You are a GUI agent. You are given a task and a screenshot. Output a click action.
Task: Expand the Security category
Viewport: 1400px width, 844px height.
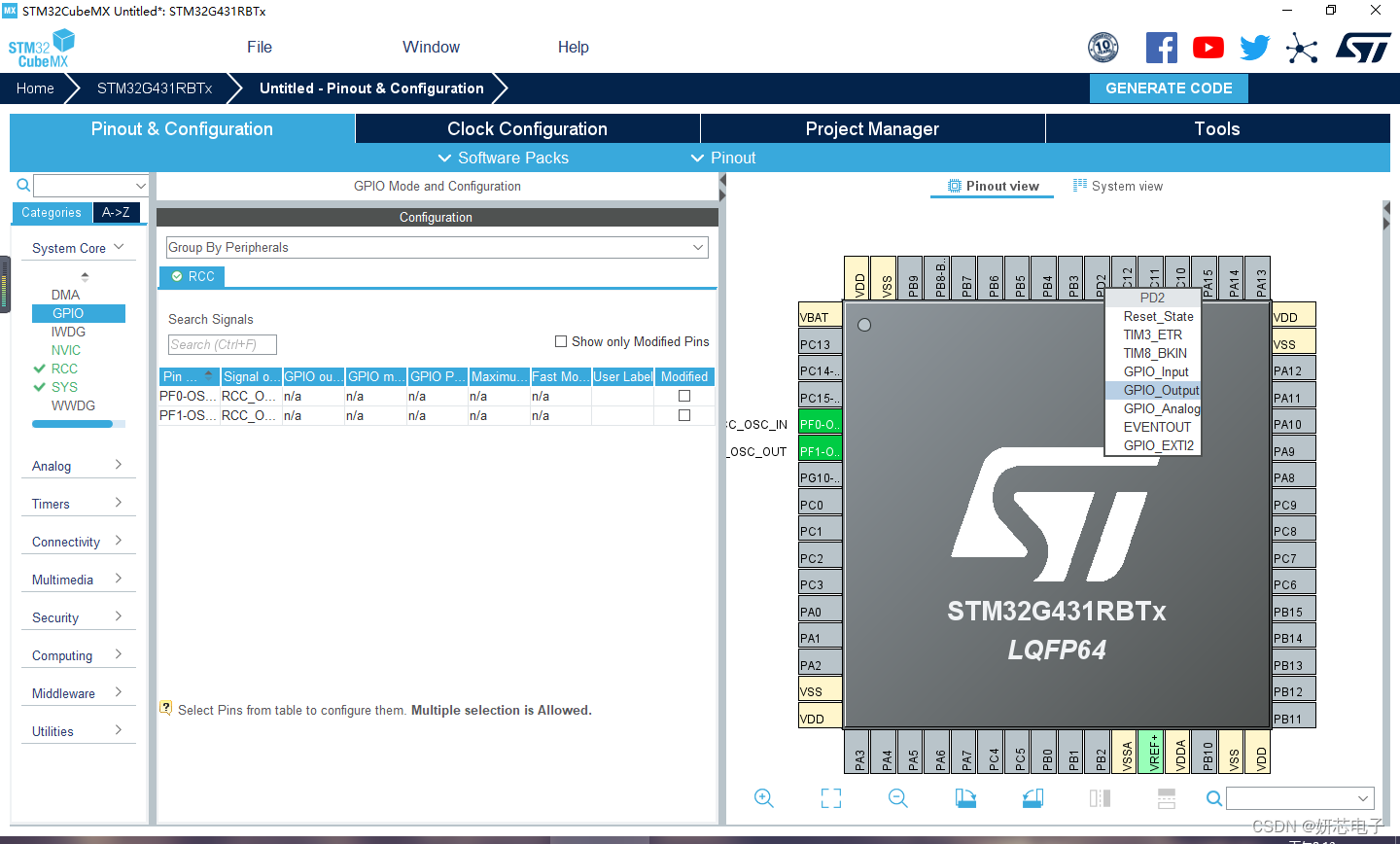[x=78, y=617]
